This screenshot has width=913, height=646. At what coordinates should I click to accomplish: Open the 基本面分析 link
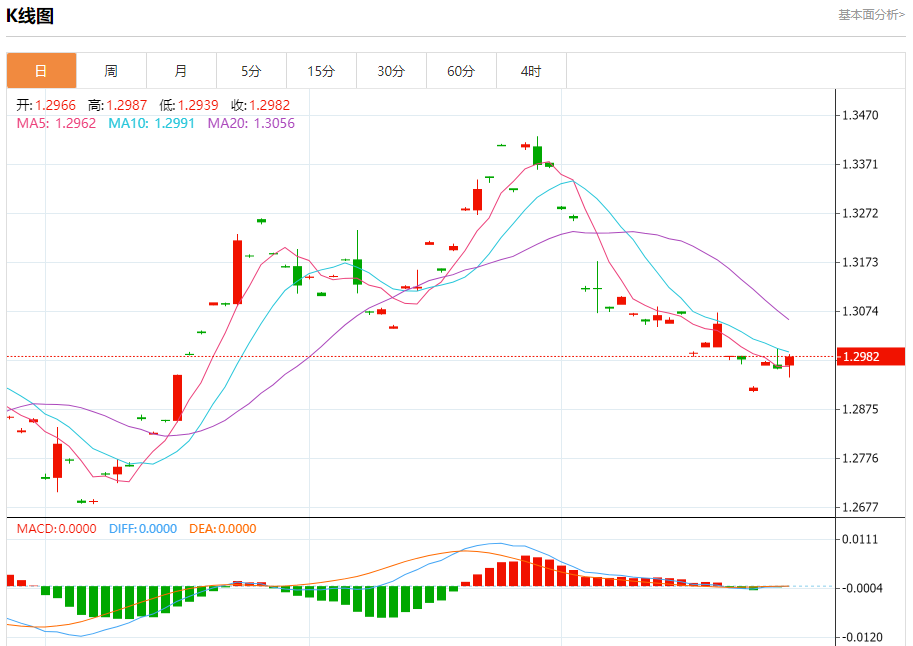coord(870,15)
